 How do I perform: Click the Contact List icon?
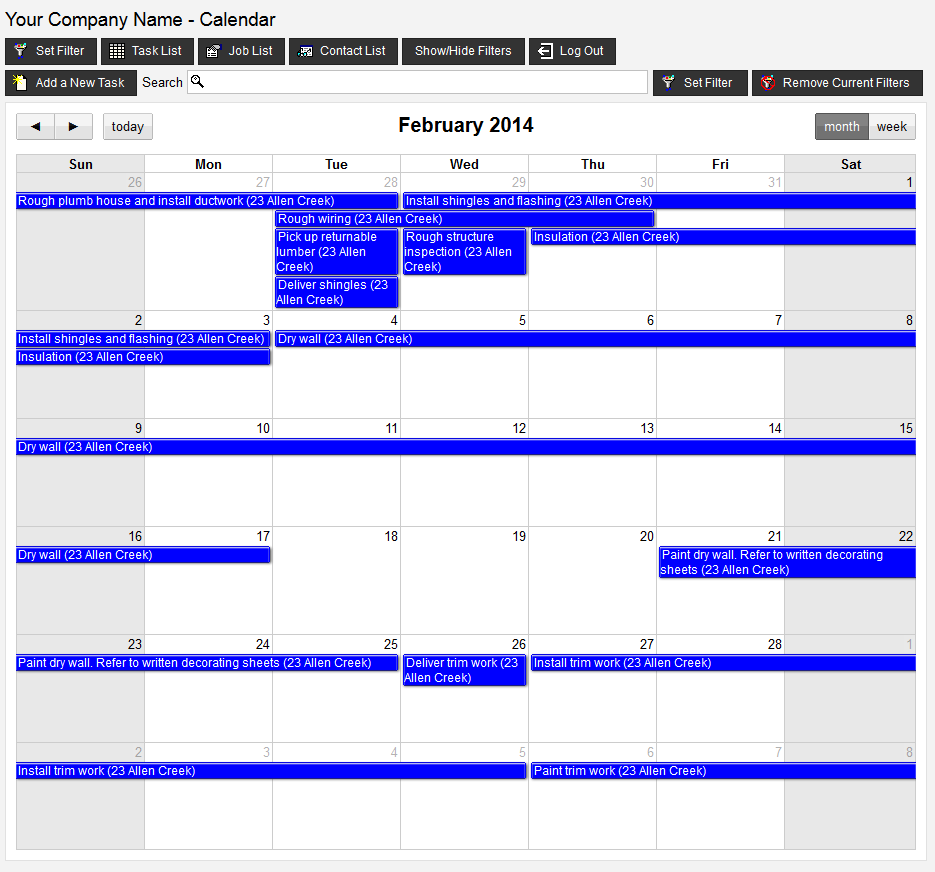tap(305, 51)
